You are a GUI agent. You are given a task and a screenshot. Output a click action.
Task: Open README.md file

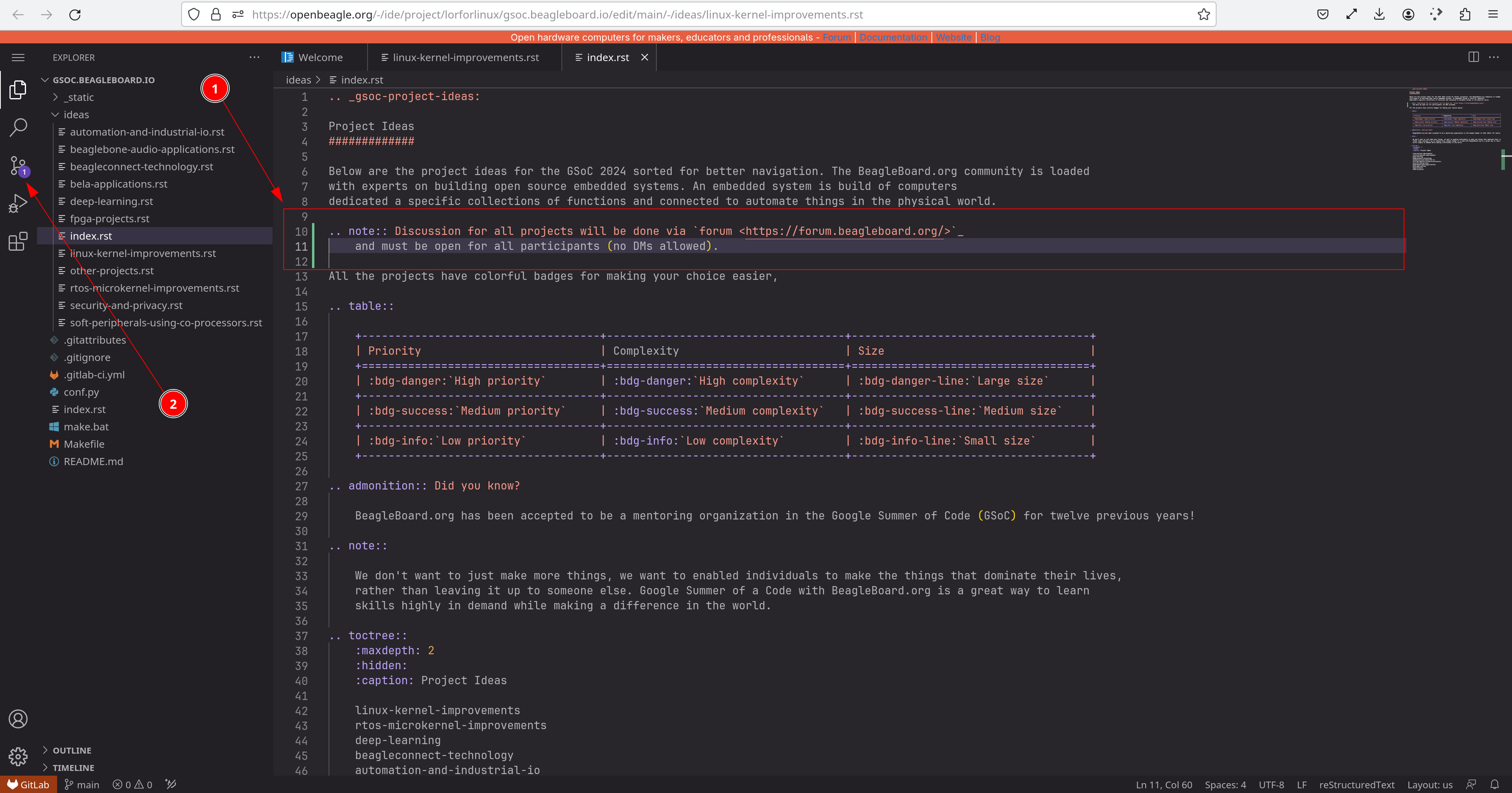[93, 462]
